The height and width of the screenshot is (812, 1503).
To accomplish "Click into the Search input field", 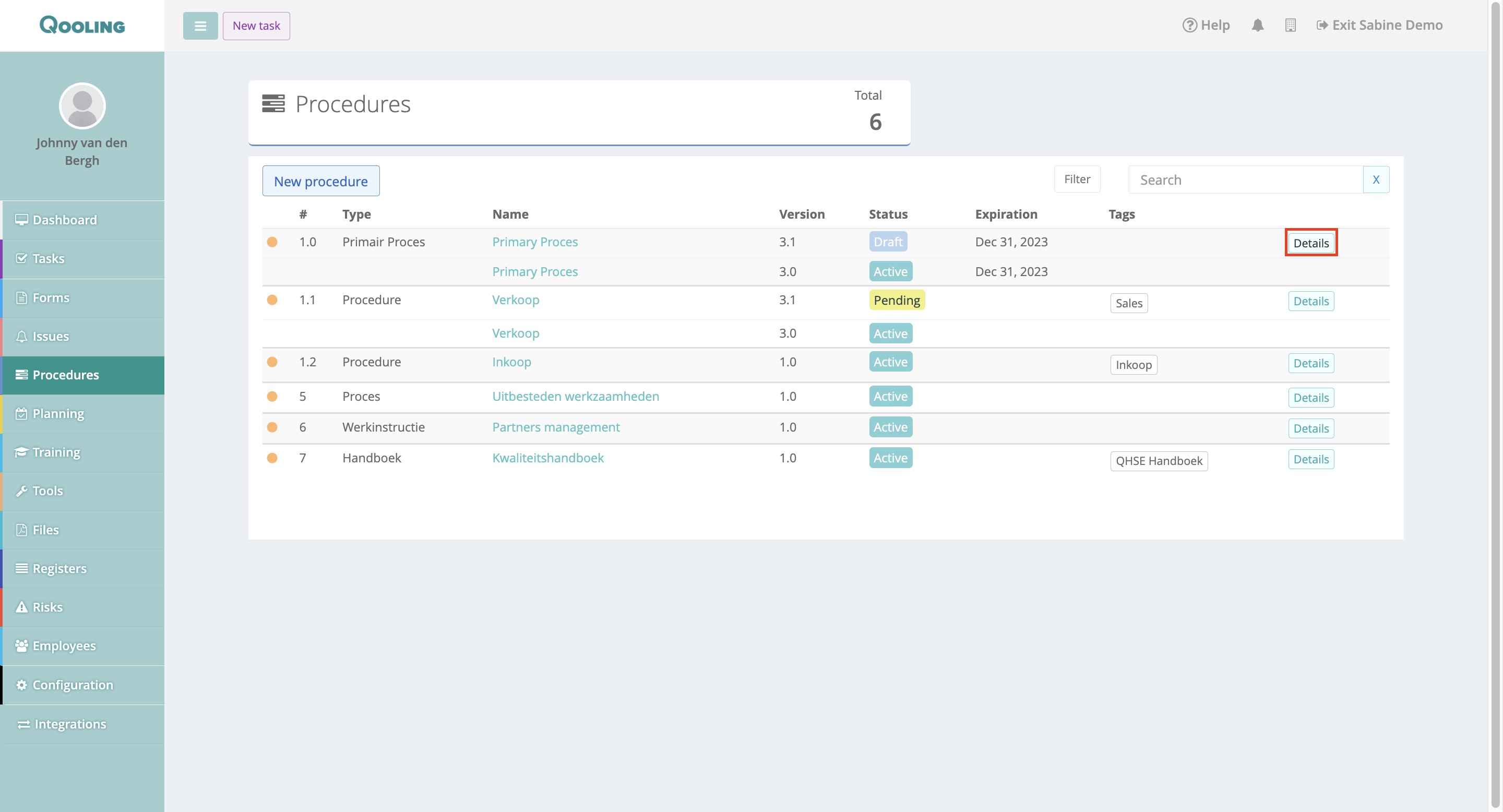I will click(x=1245, y=180).
